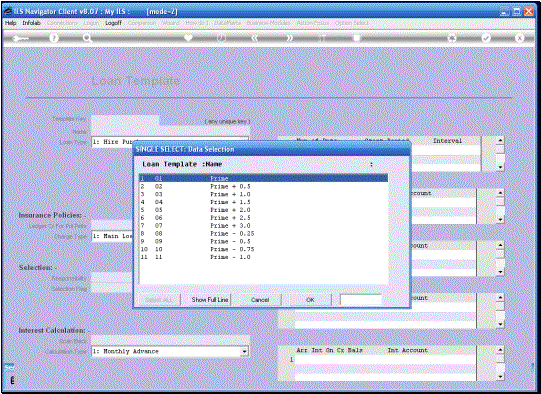Click the funnel icon in the toolbar
Image resolution: width=541 pixels, height=394 pixels.
point(322,38)
